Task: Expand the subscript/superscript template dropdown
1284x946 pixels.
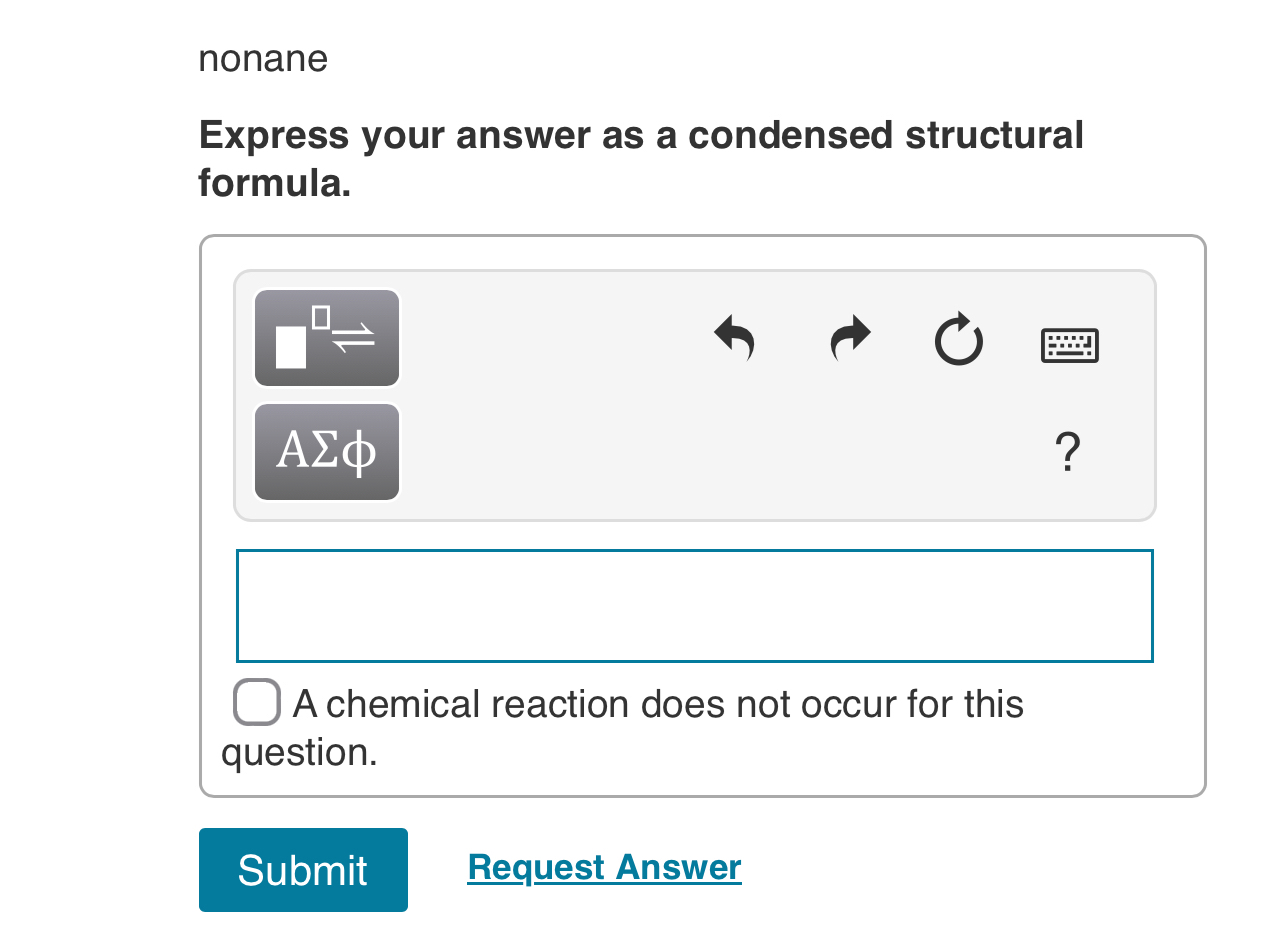Action: tap(327, 338)
